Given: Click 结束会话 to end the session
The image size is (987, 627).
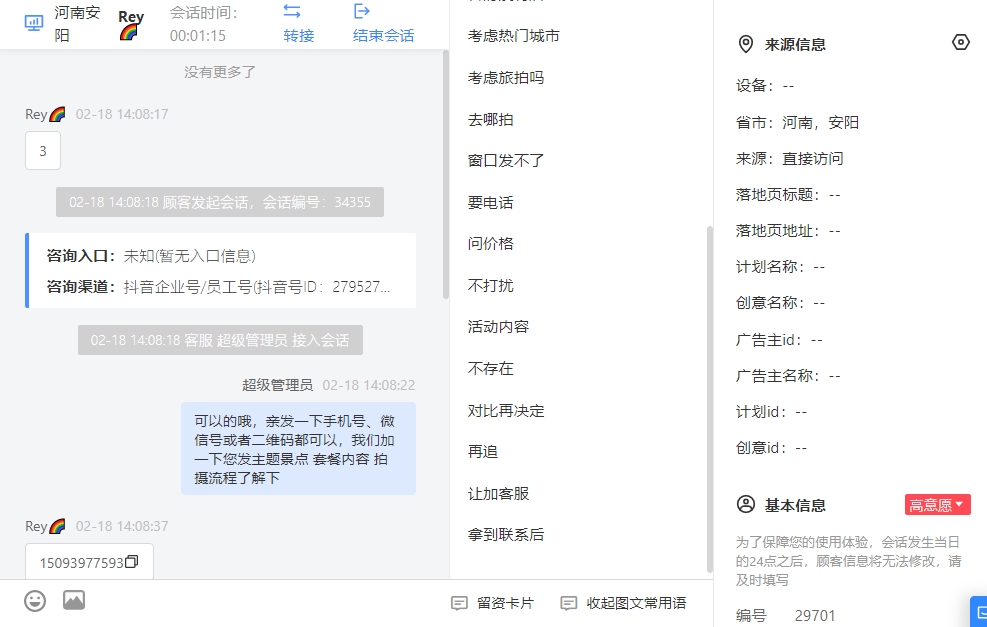Looking at the screenshot, I should [x=383, y=36].
